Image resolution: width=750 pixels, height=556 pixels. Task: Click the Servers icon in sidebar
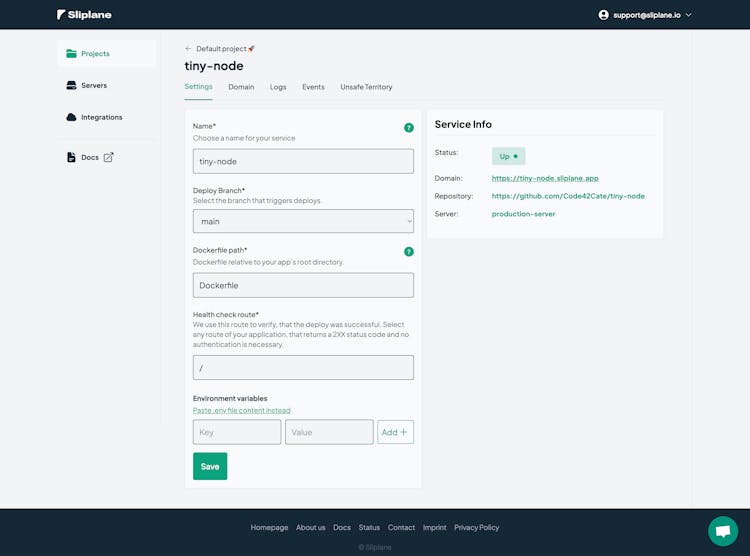tap(71, 86)
